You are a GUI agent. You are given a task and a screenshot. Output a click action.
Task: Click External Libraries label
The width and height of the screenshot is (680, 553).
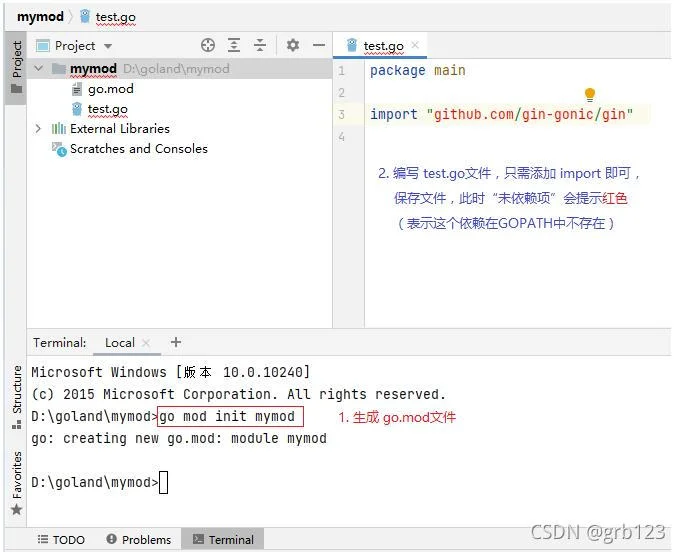(120, 129)
